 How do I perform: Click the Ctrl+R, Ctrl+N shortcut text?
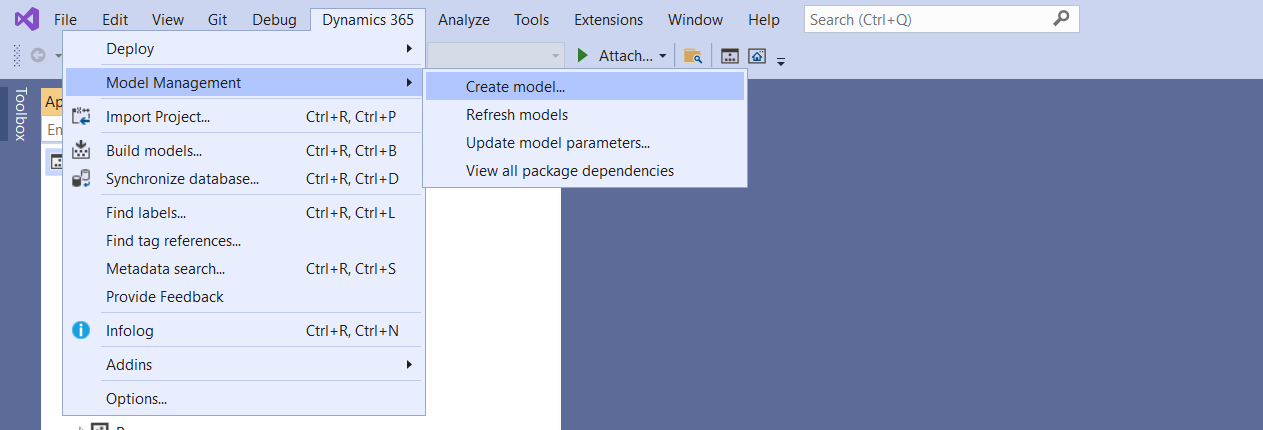point(352,330)
